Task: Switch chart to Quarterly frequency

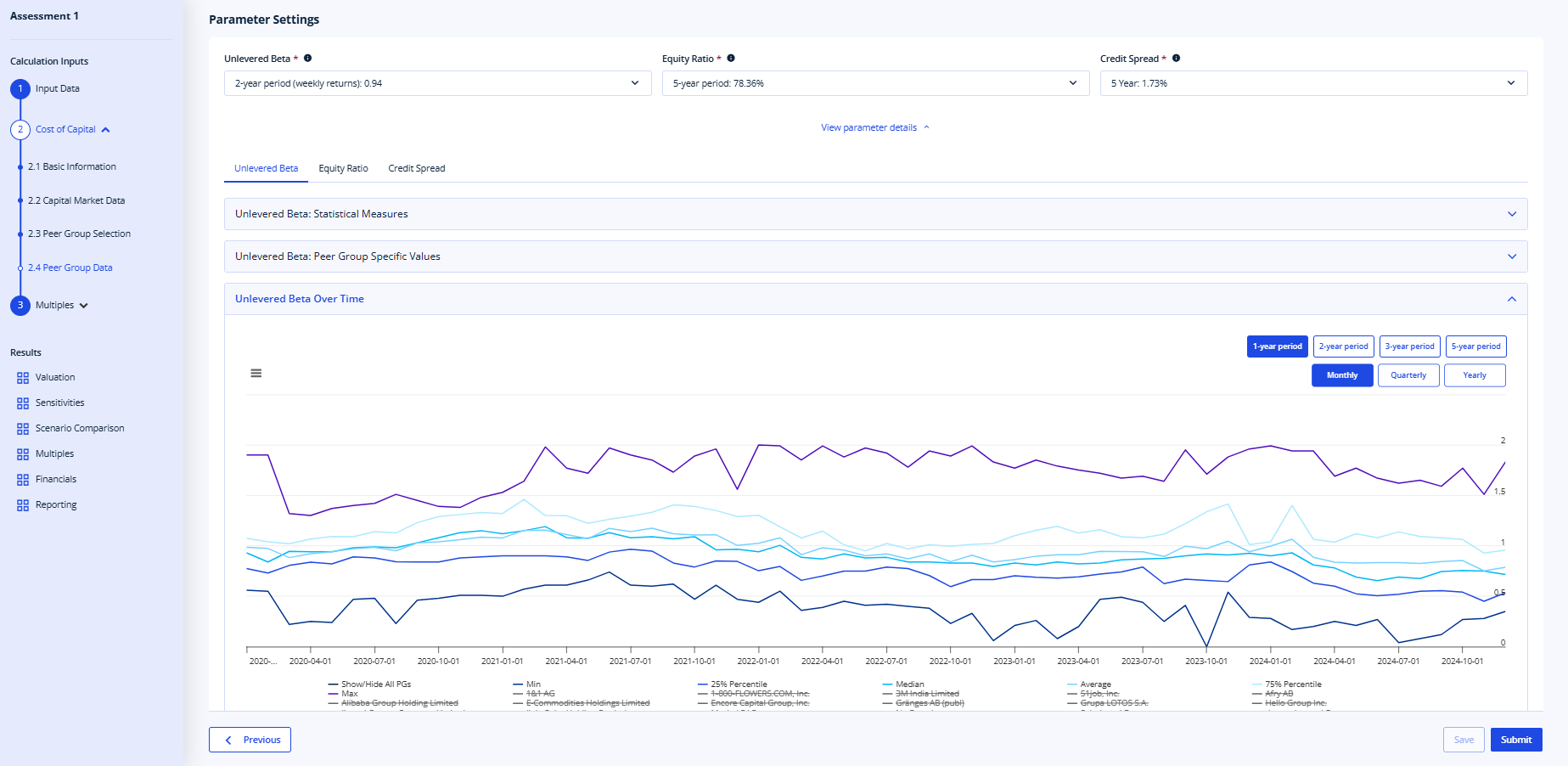Action: (1408, 375)
